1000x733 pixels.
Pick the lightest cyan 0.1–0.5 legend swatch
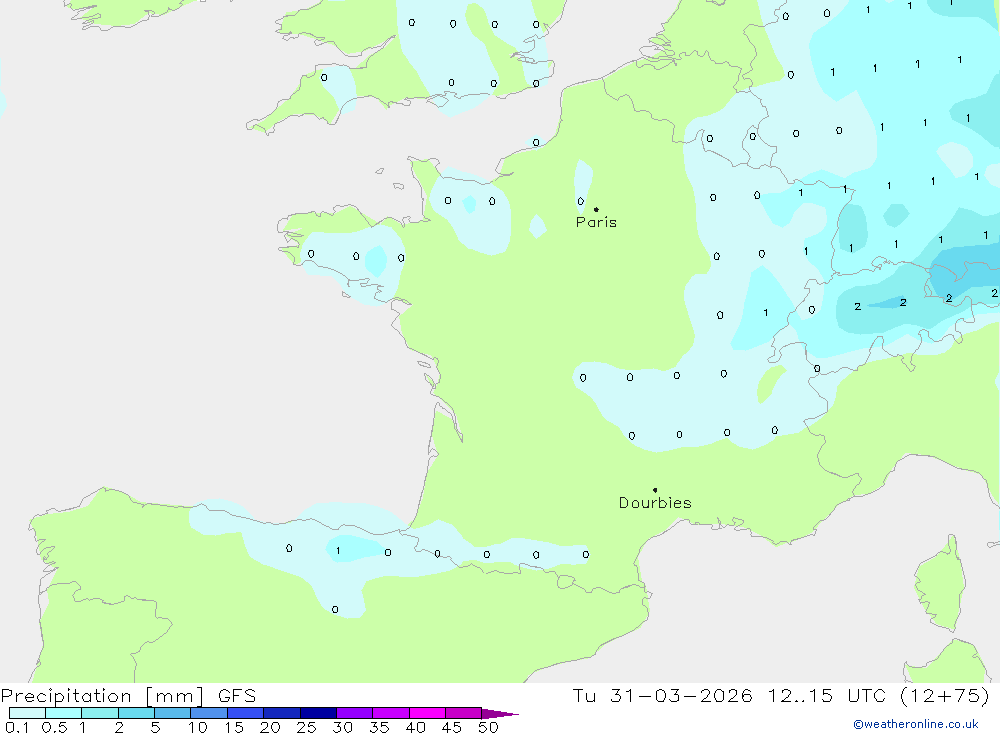pos(27,713)
